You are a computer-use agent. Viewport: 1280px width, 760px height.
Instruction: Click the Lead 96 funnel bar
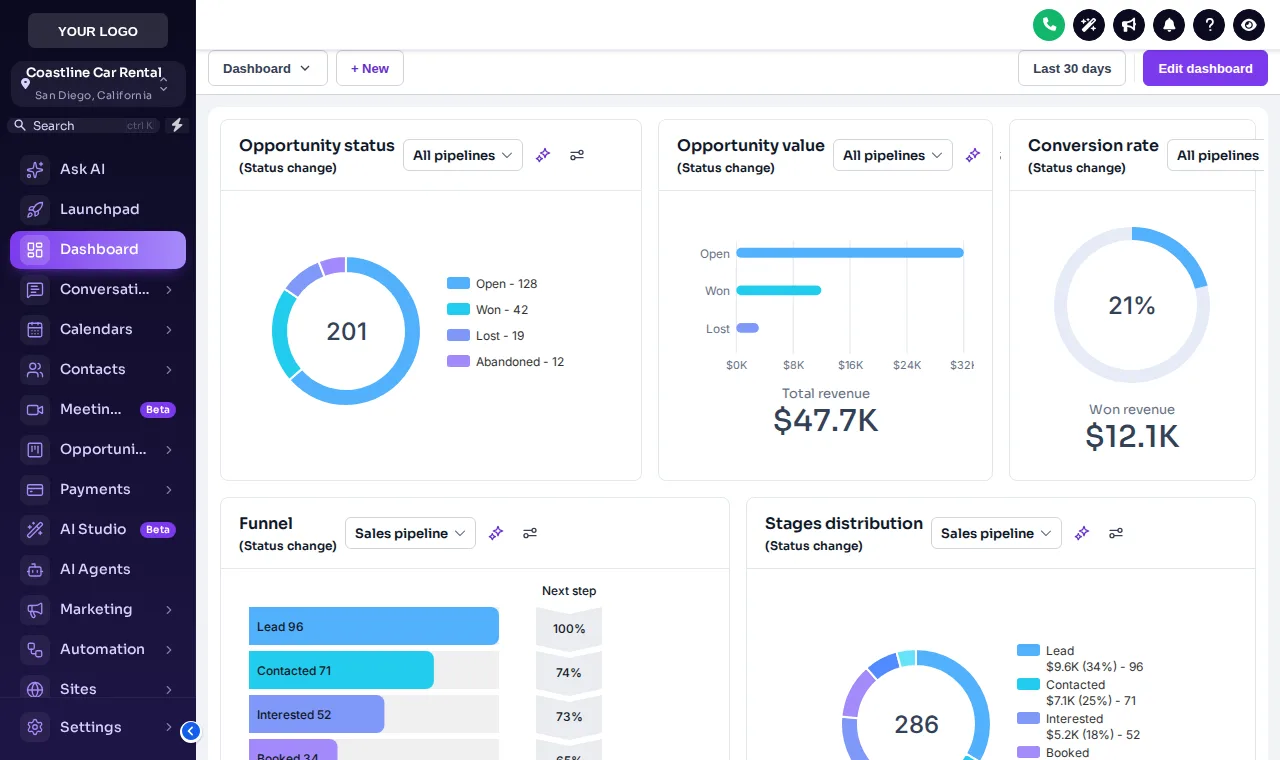[x=374, y=626]
